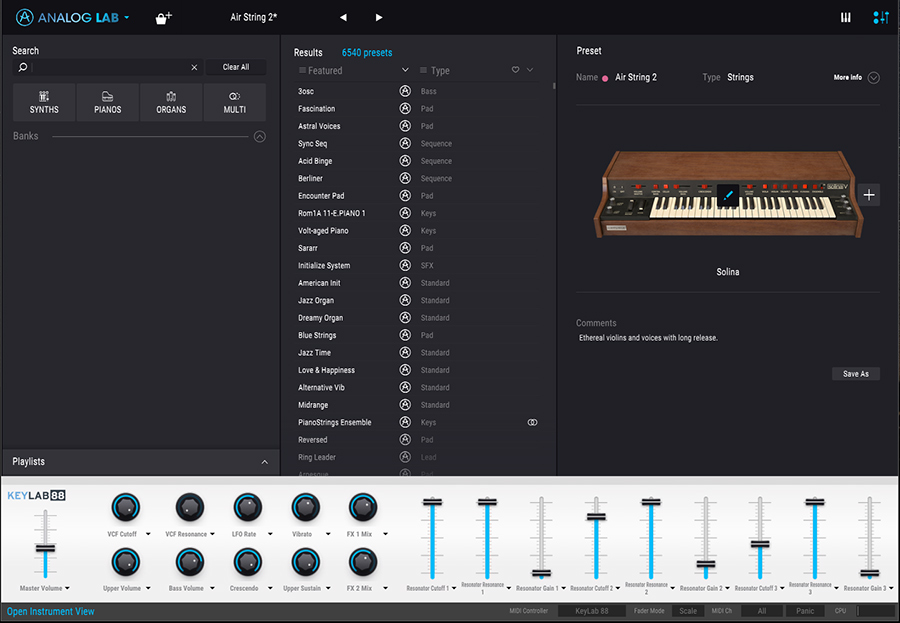Select the American Init preset

(319, 283)
